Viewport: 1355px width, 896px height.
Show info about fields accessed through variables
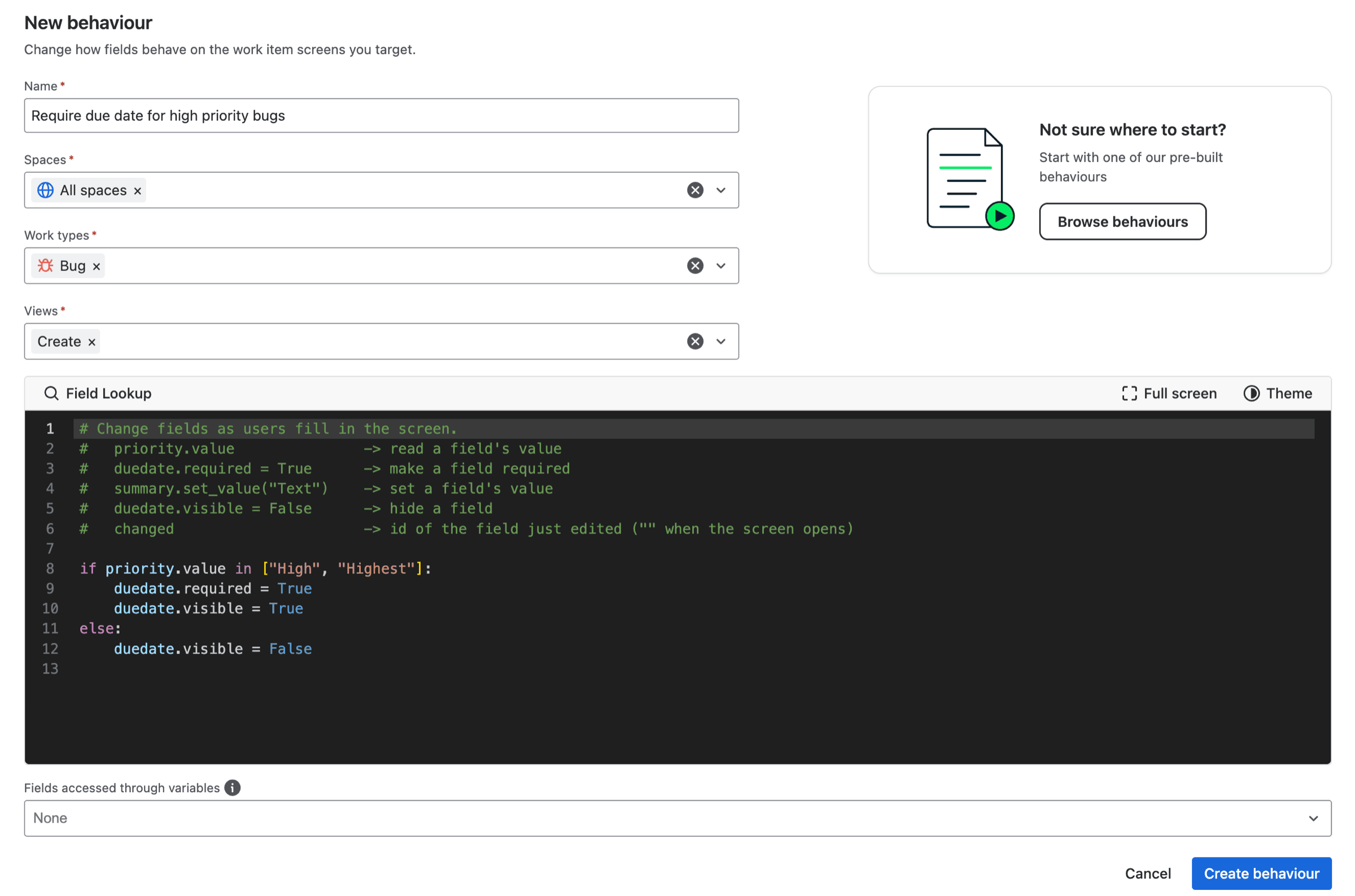point(233,788)
